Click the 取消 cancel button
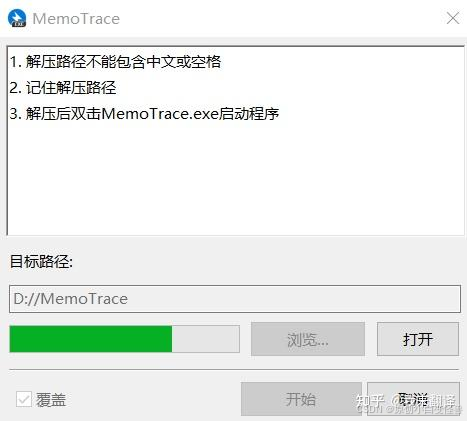This screenshot has height=421, width=467. [x=413, y=399]
